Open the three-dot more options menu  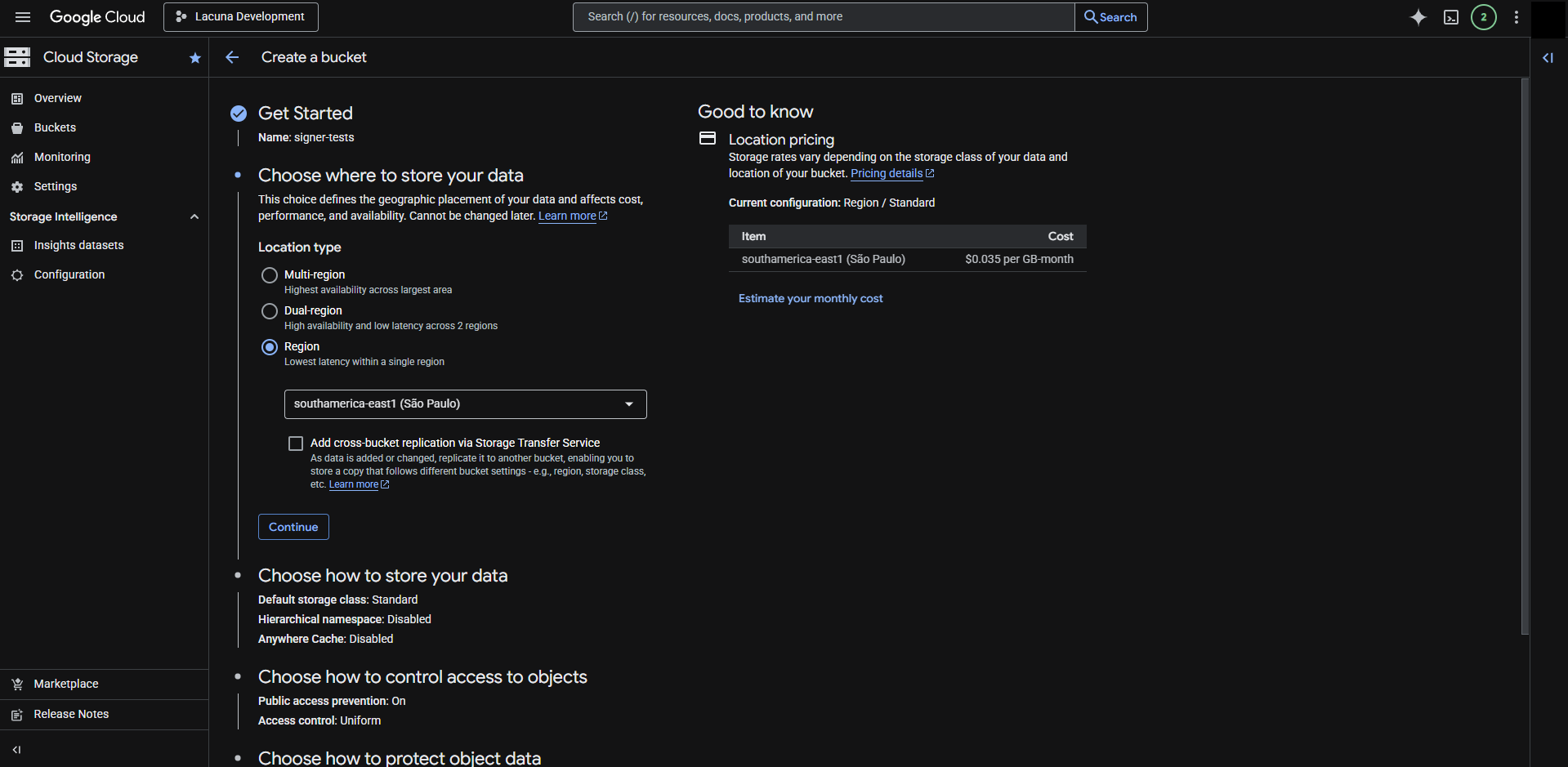point(1516,17)
